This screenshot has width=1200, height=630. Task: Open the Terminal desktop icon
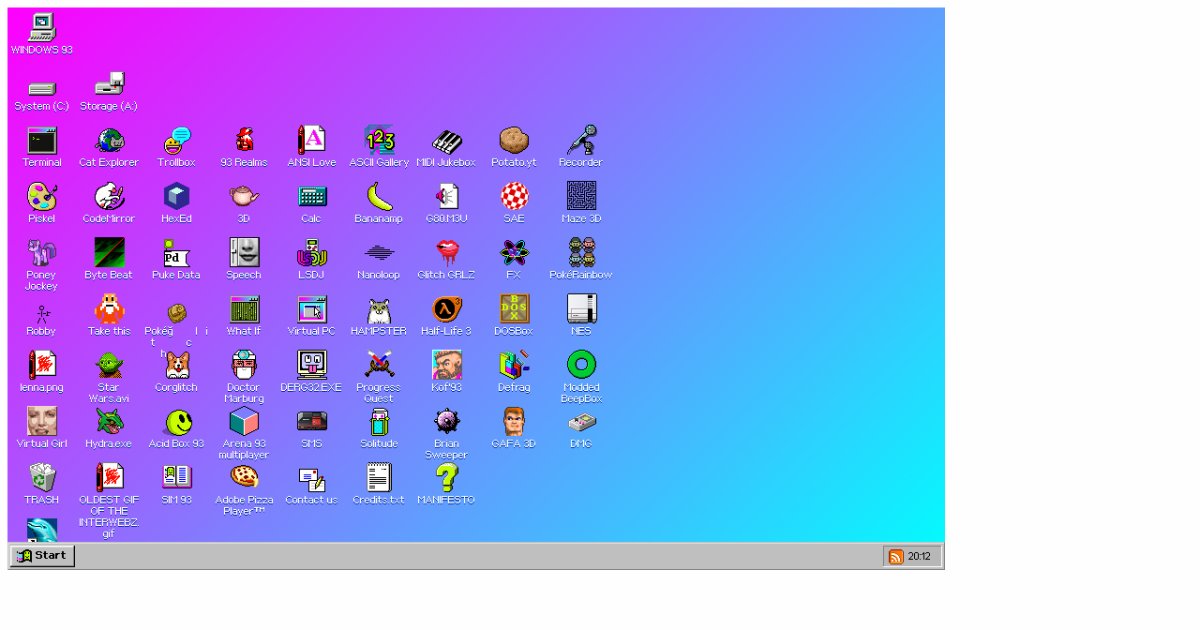coord(42,142)
